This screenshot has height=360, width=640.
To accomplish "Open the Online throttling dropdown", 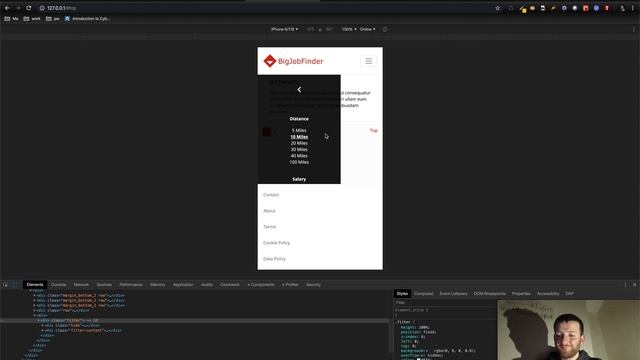I will [x=367, y=29].
